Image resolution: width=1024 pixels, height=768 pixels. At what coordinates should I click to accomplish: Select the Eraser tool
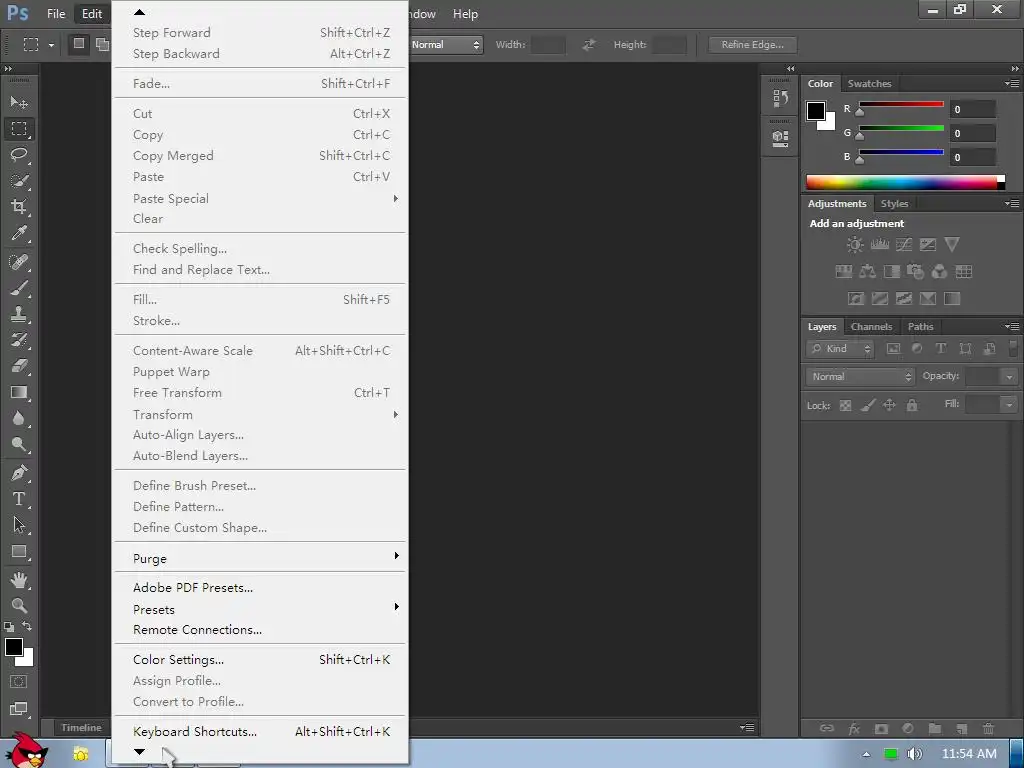19,366
